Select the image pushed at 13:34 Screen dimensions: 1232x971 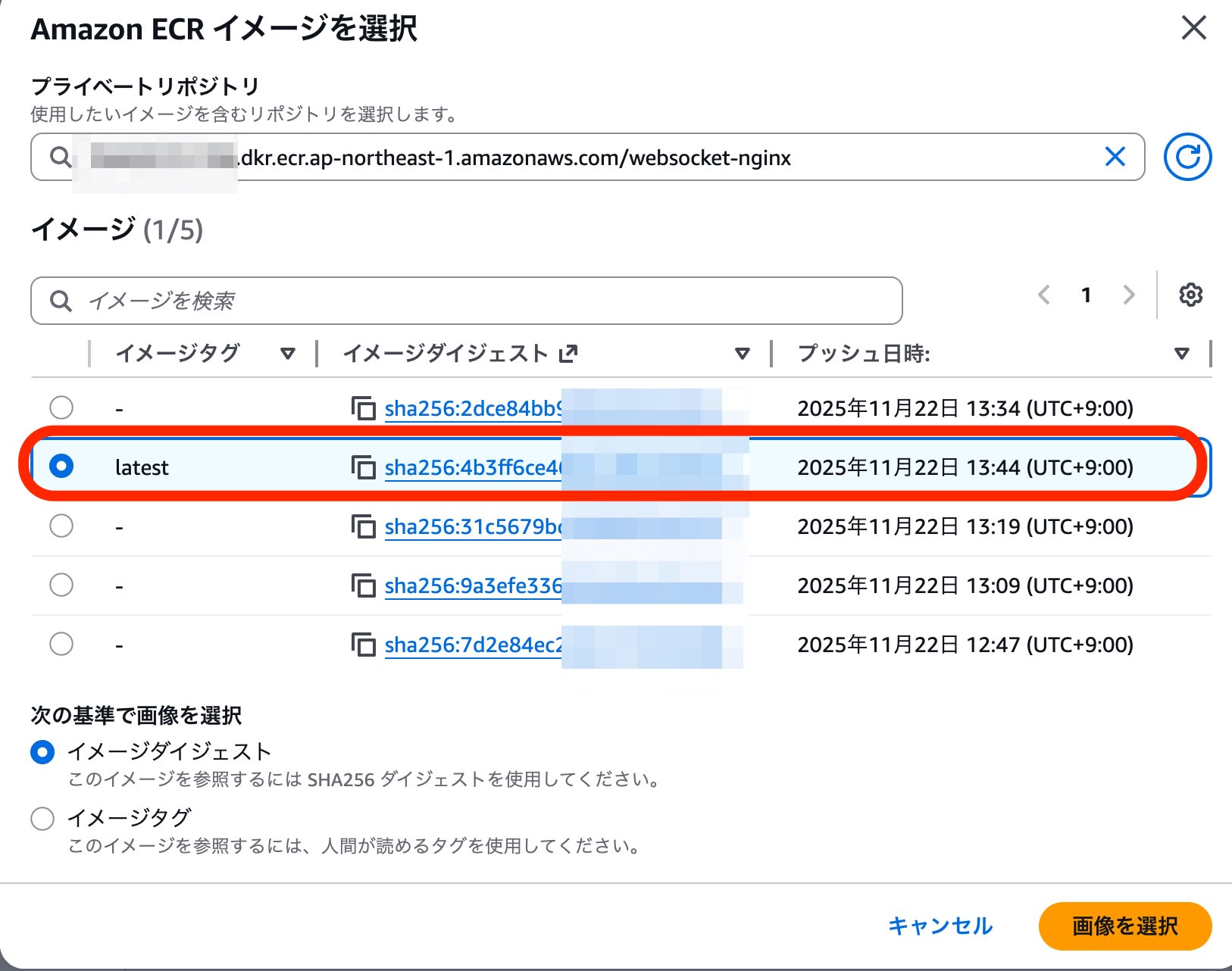pyautogui.click(x=61, y=407)
